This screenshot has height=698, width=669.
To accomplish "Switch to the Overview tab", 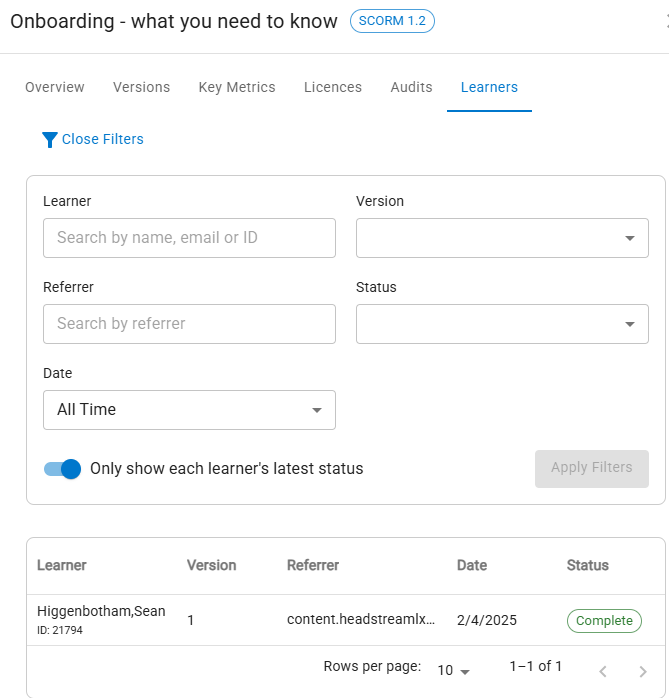I will coord(55,87).
